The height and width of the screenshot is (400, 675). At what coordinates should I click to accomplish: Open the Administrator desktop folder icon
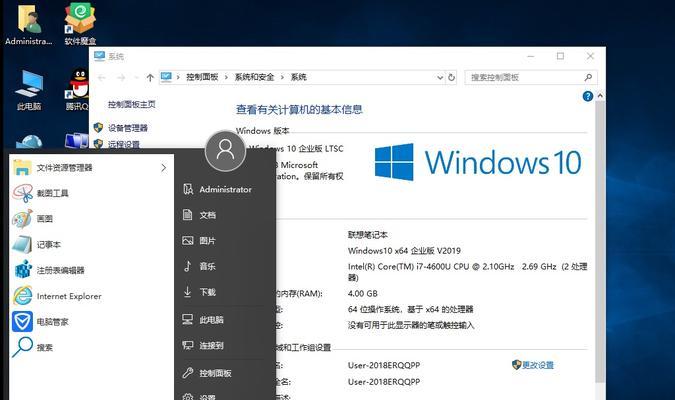(28, 25)
